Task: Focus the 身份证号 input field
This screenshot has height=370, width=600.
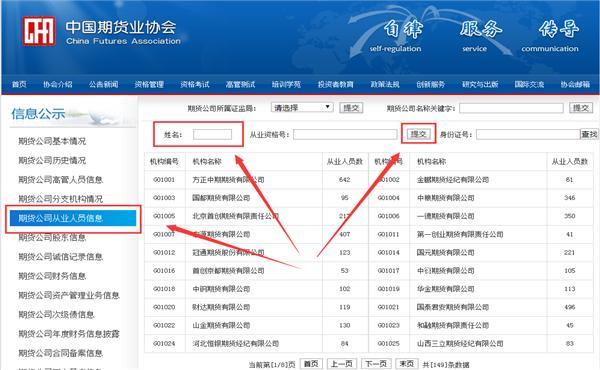Action: [x=528, y=134]
